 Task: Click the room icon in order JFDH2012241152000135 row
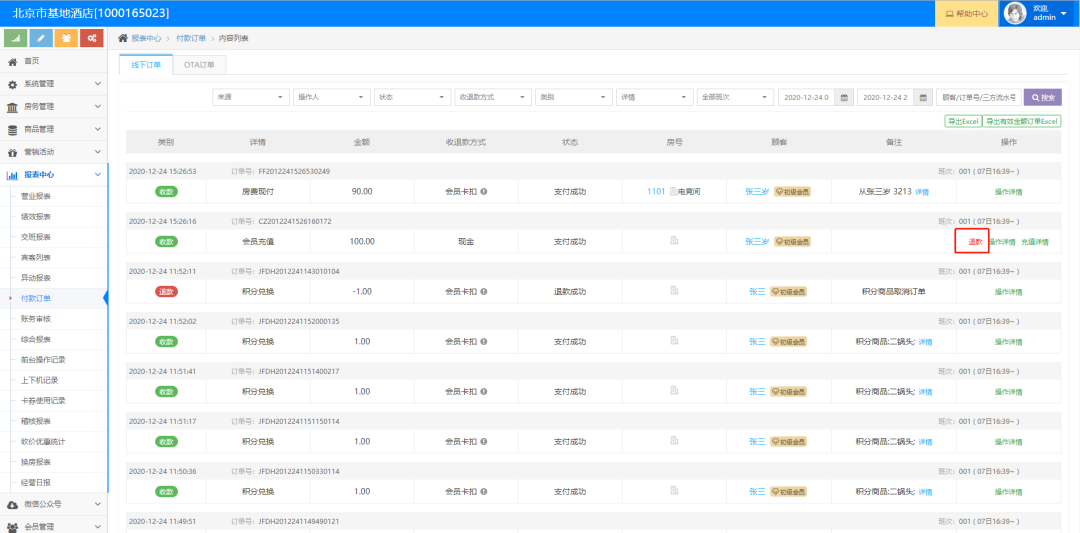(674, 342)
